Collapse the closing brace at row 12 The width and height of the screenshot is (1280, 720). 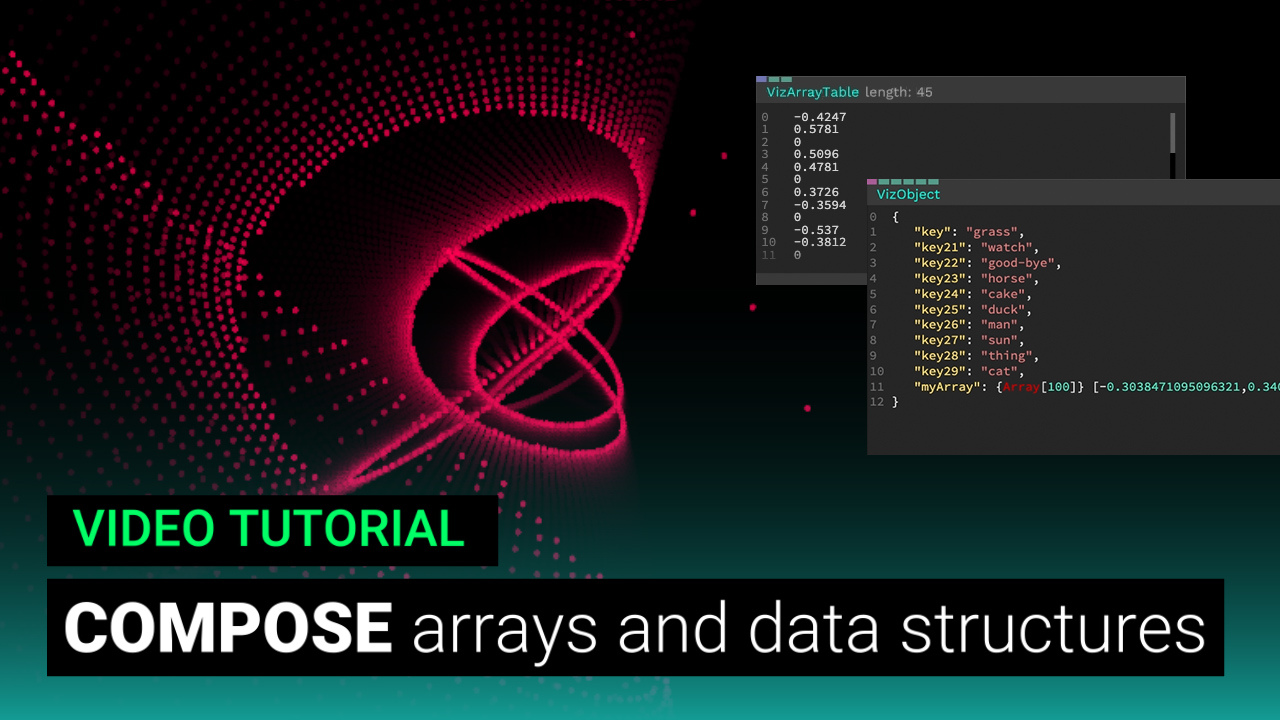896,402
